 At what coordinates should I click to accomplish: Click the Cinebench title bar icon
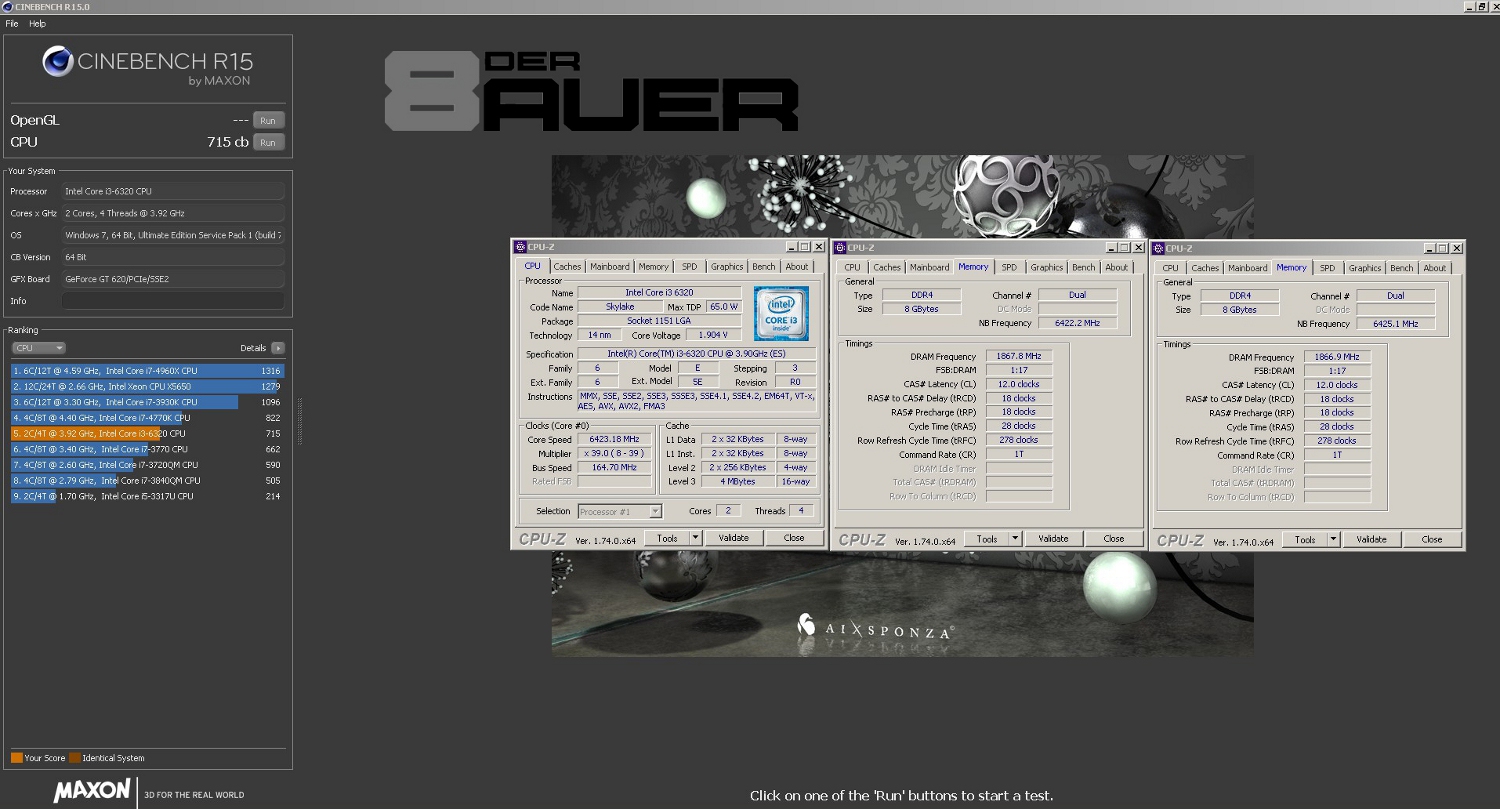coord(7,6)
